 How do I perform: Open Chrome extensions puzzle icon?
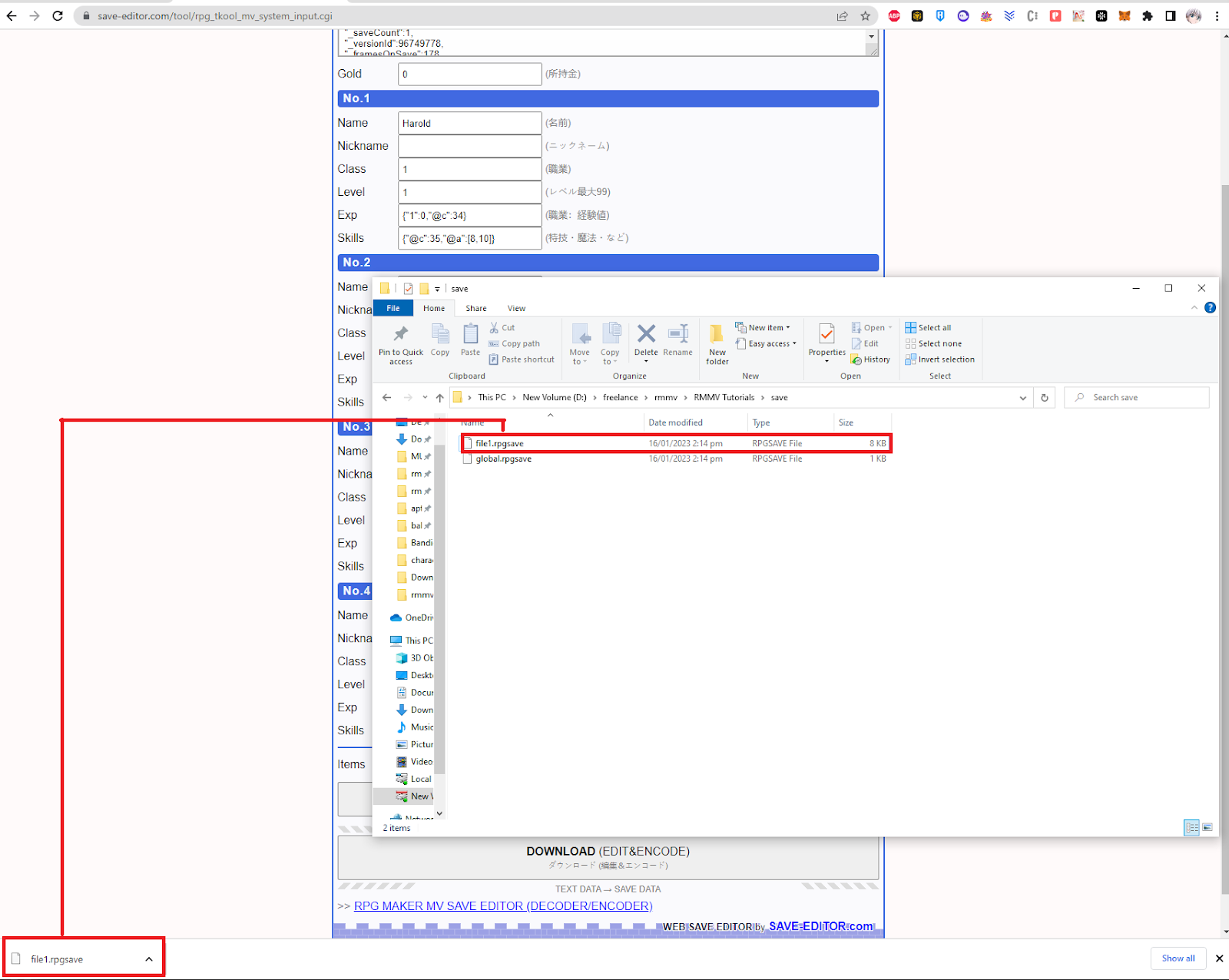point(1148,15)
